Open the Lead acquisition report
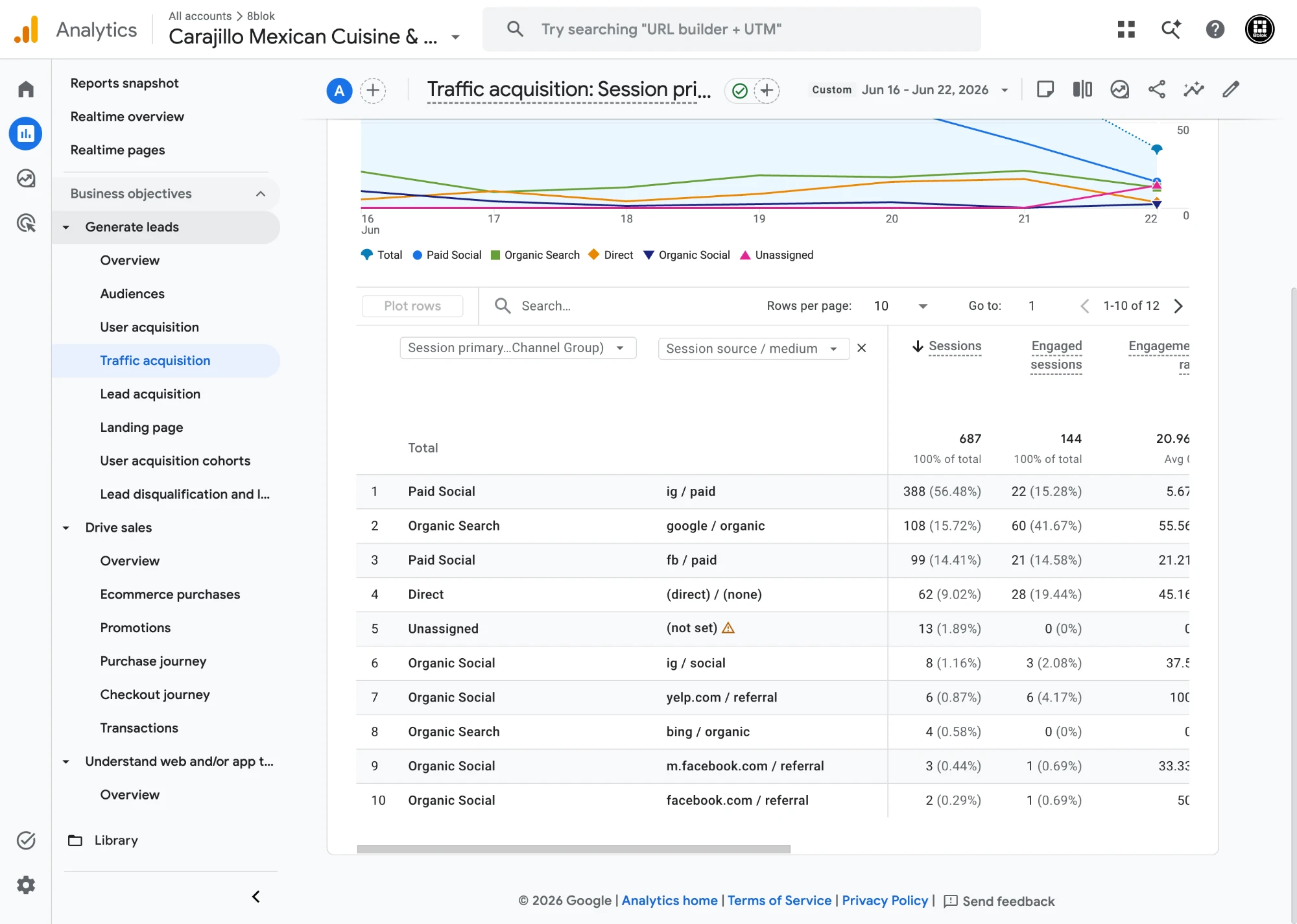Image resolution: width=1297 pixels, height=924 pixels. pos(150,394)
